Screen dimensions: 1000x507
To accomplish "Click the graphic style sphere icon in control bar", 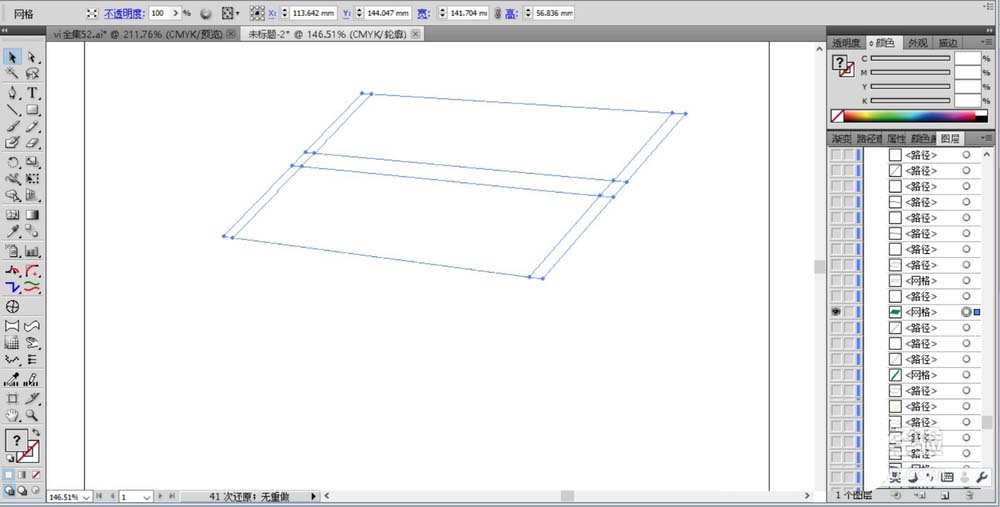I will pyautogui.click(x=206, y=13).
